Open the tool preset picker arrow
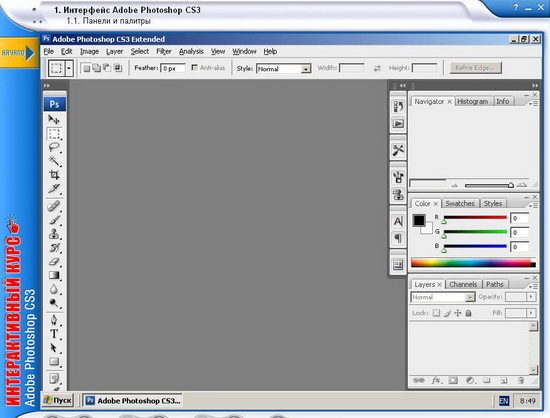 pyautogui.click(x=69, y=68)
